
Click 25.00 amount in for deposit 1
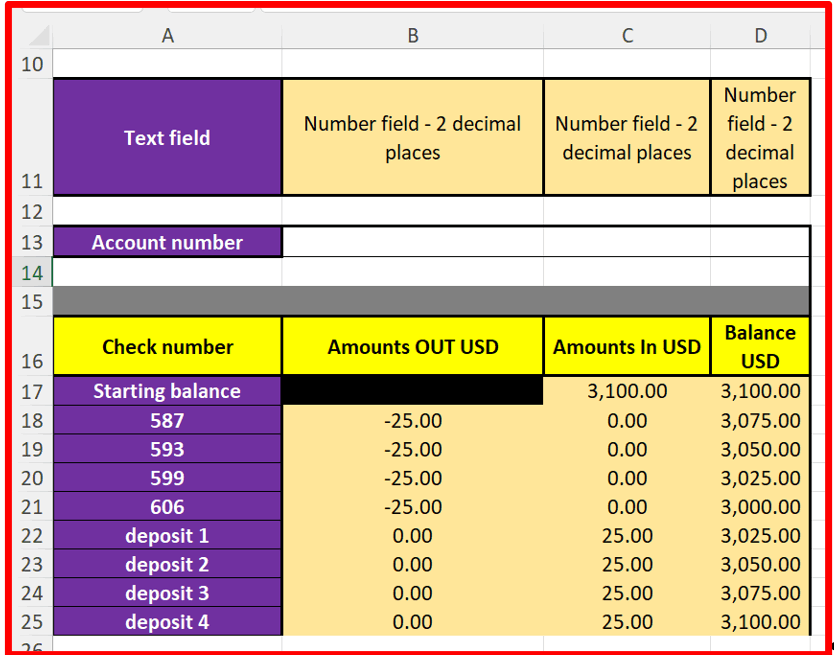[x=627, y=535]
